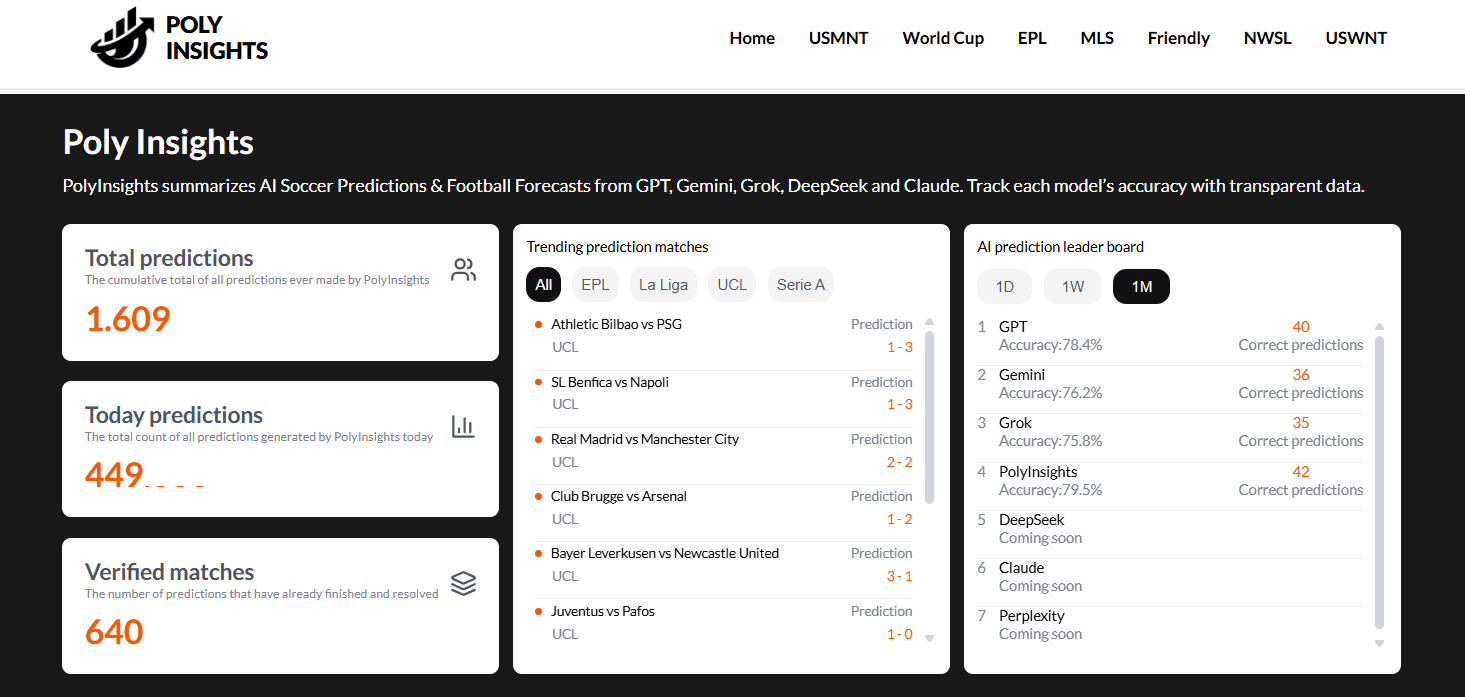Viewport: 1465px width, 697px height.
Task: Select the 1D leader board period
Action: pyautogui.click(x=1005, y=287)
